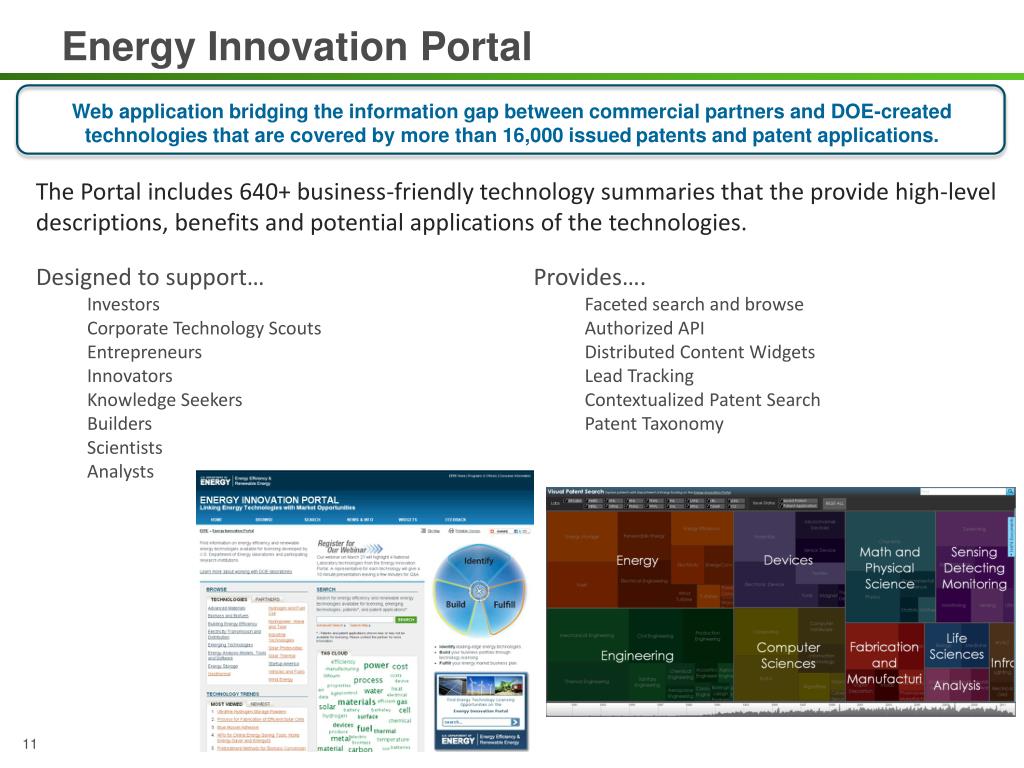This screenshot has width=1024, height=768.
Task: Click the Visual Patent Search input box
Action: 963,491
